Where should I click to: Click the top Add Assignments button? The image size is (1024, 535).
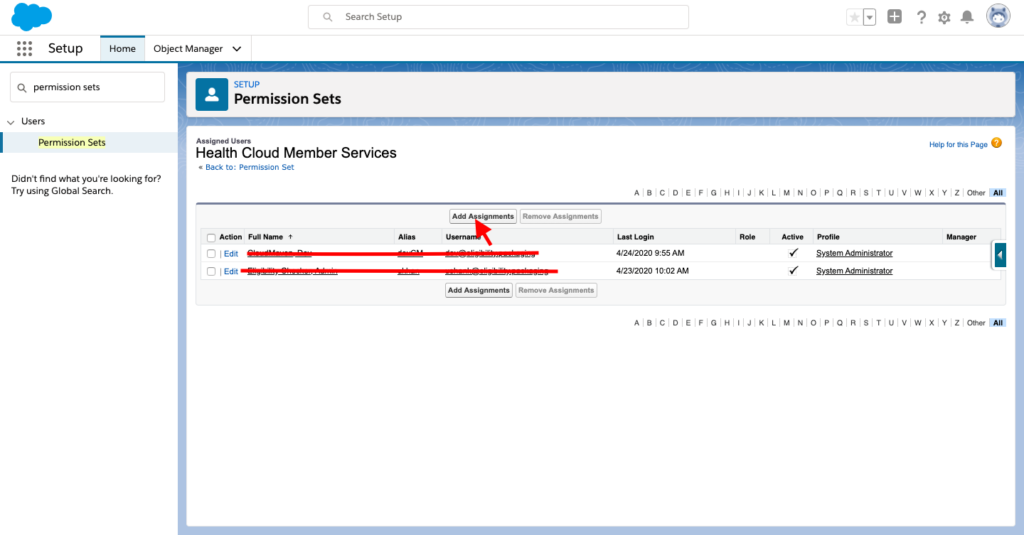point(483,216)
